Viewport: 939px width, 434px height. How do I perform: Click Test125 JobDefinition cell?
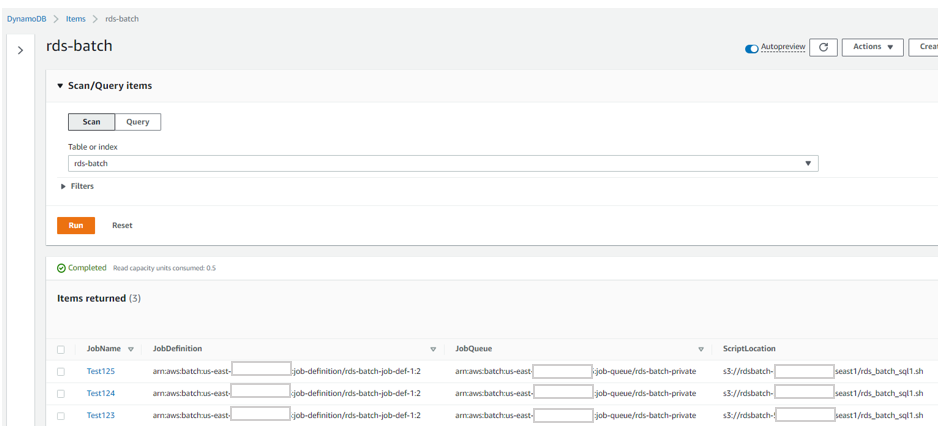pyautogui.click(x=287, y=372)
